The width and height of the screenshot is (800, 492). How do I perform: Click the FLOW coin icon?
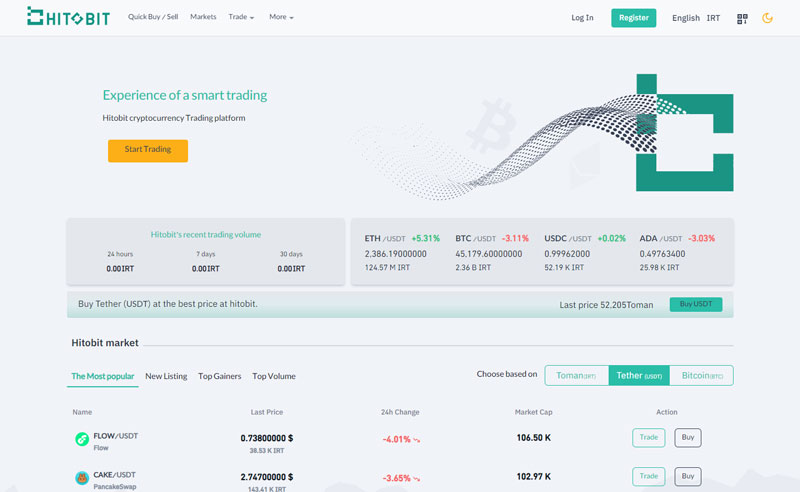(82, 439)
